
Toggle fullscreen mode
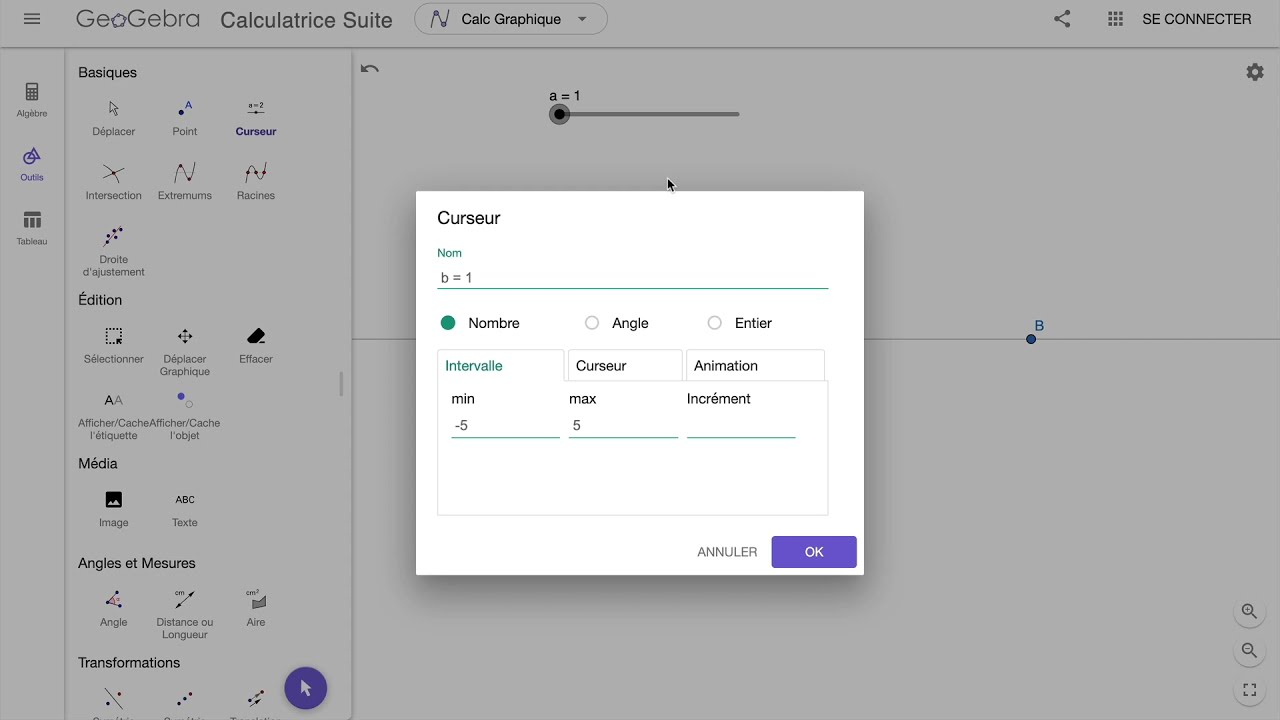(1249, 690)
